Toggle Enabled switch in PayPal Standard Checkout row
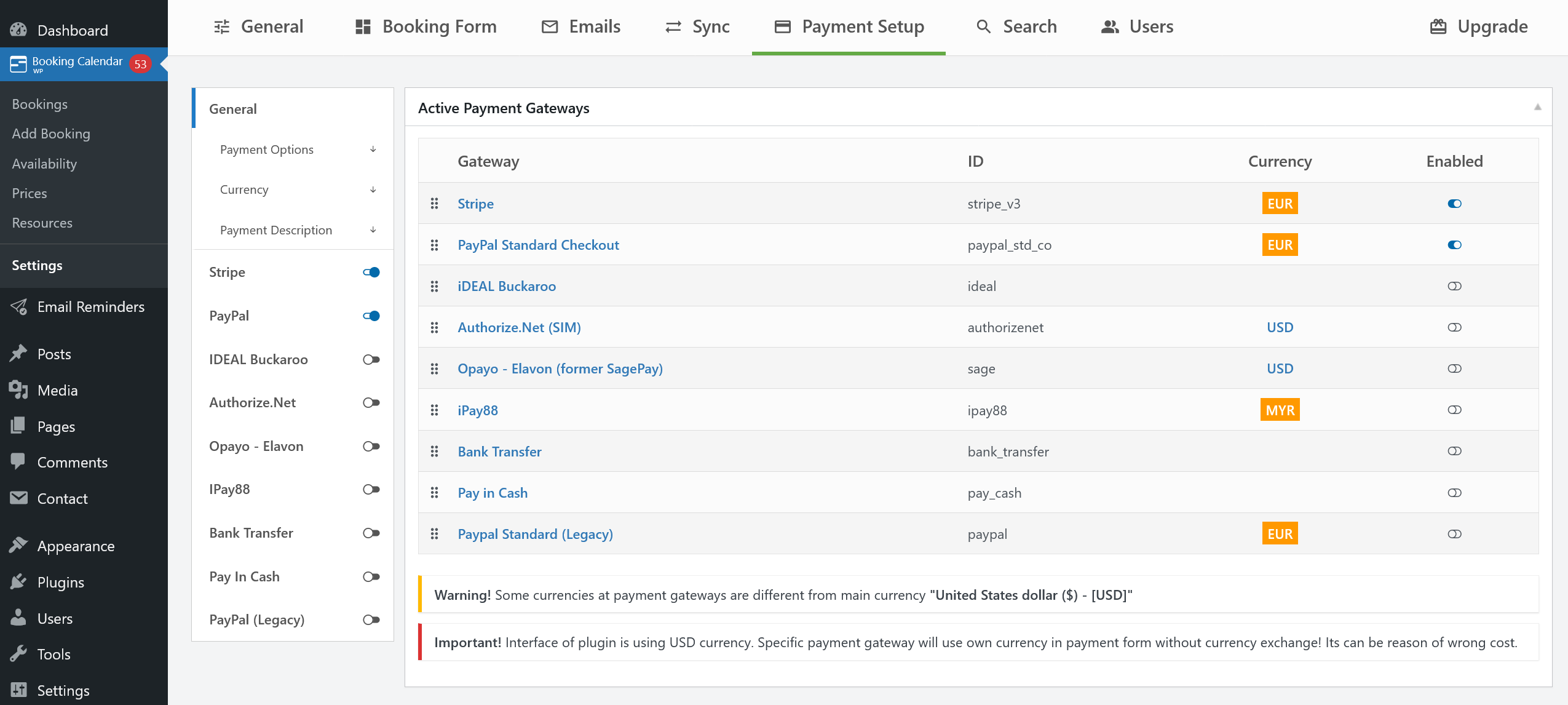Screen dimensions: 1568x705 tap(1454, 245)
